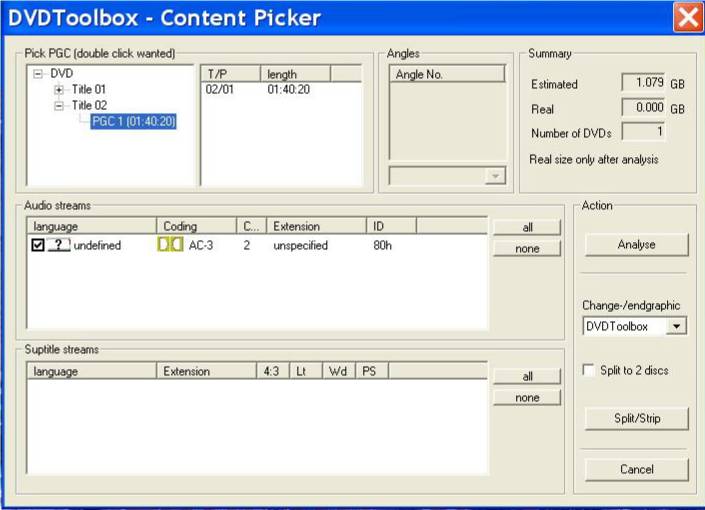Select Title 02 tree item
705x510 pixels.
89,105
